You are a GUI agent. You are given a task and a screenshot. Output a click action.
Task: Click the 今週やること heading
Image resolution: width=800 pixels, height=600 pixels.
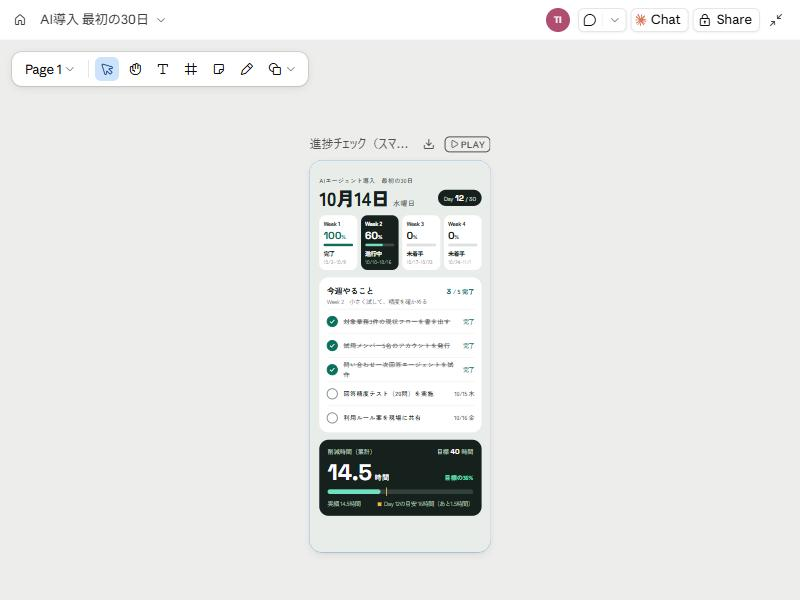pos(350,291)
